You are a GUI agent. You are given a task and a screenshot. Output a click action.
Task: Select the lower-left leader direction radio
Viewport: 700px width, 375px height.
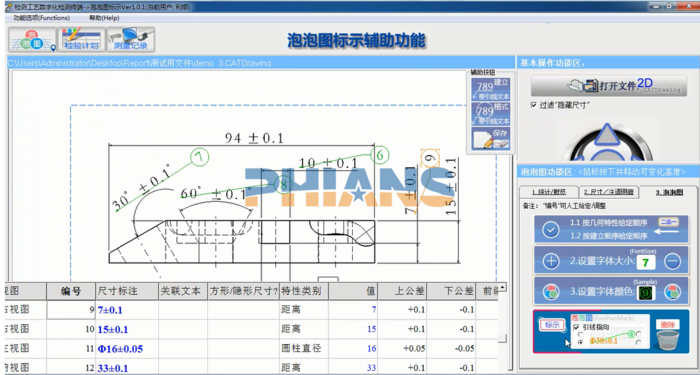click(580, 342)
